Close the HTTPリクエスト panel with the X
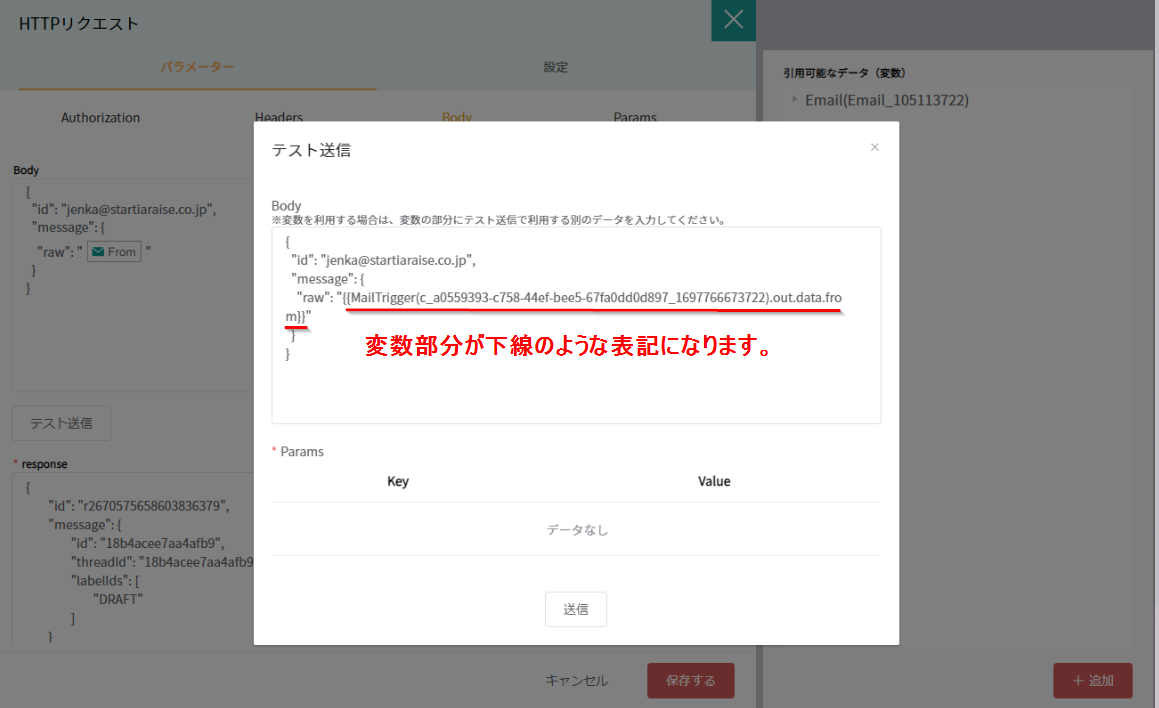The height and width of the screenshot is (708, 1159). tap(733, 20)
